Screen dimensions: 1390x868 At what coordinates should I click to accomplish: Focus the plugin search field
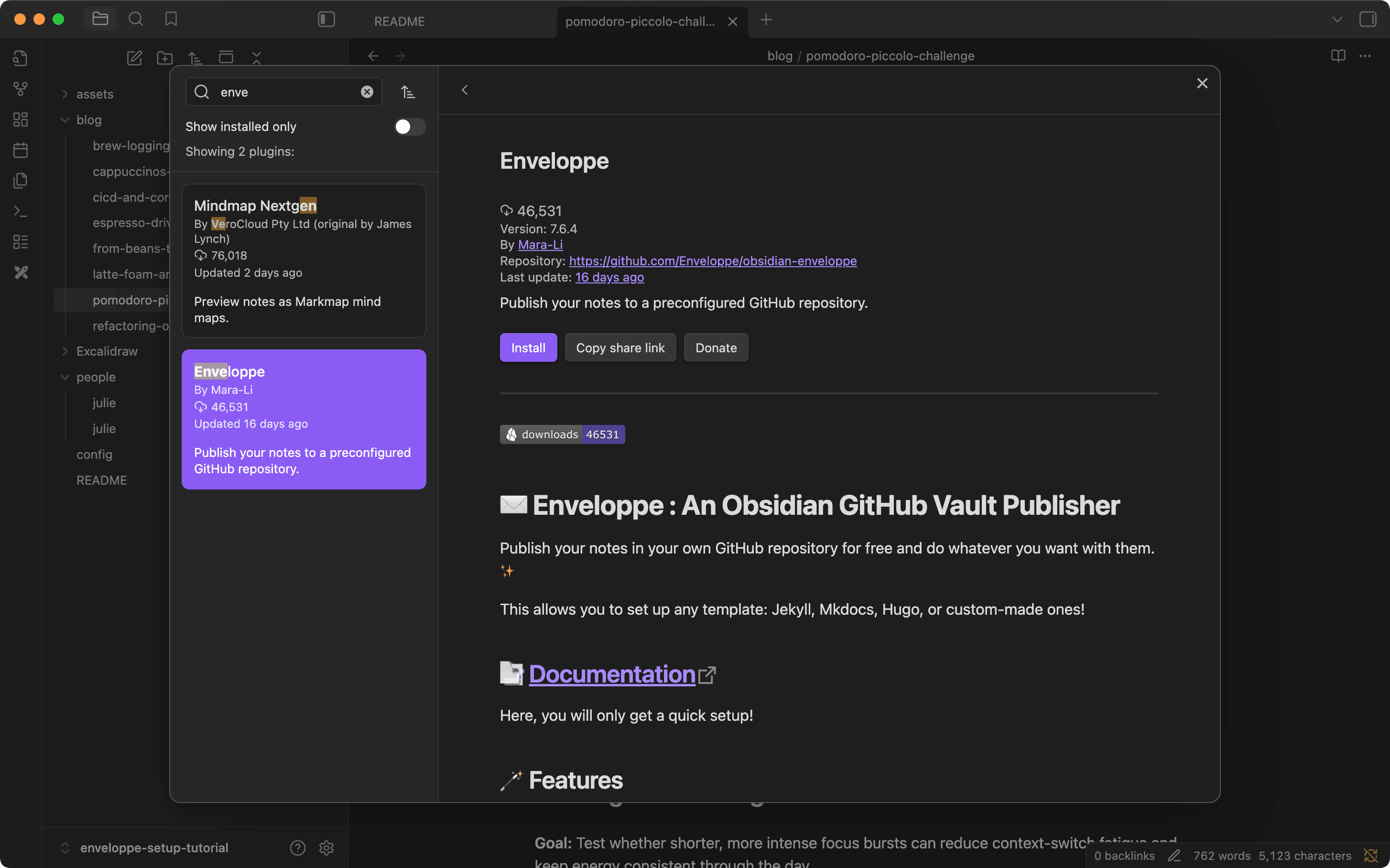pyautogui.click(x=283, y=92)
